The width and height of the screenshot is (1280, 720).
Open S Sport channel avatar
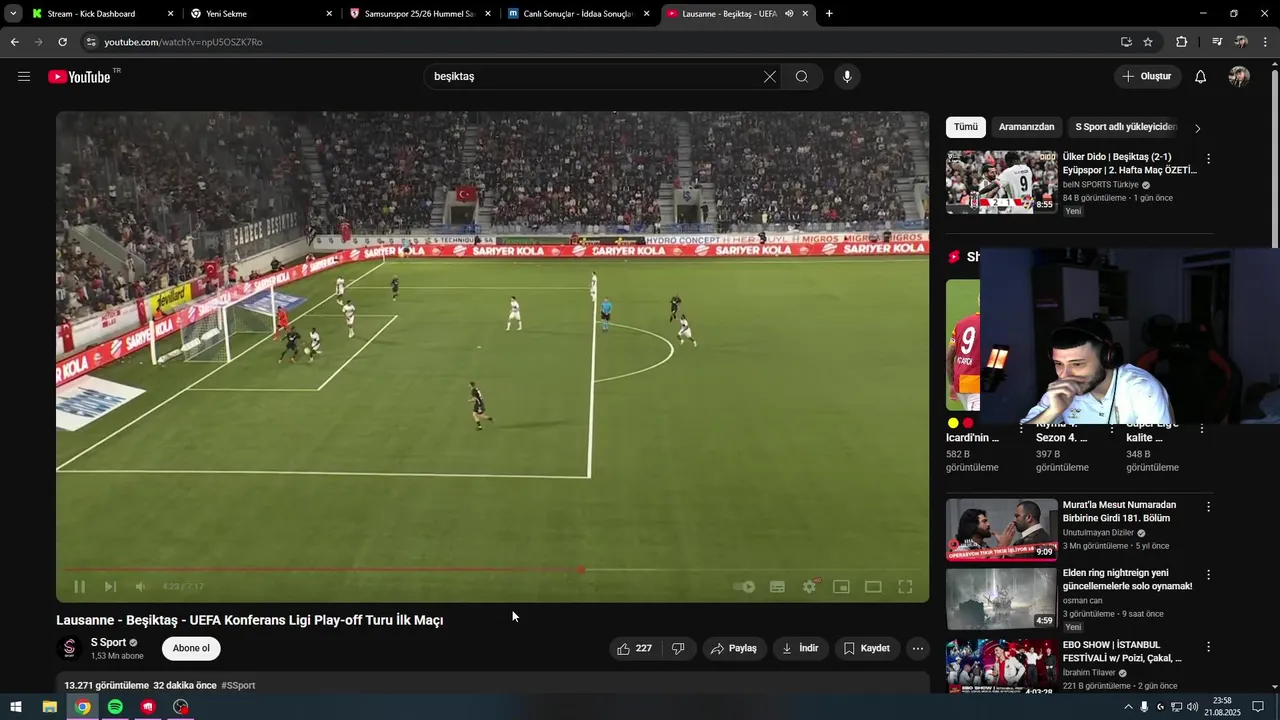(x=69, y=649)
